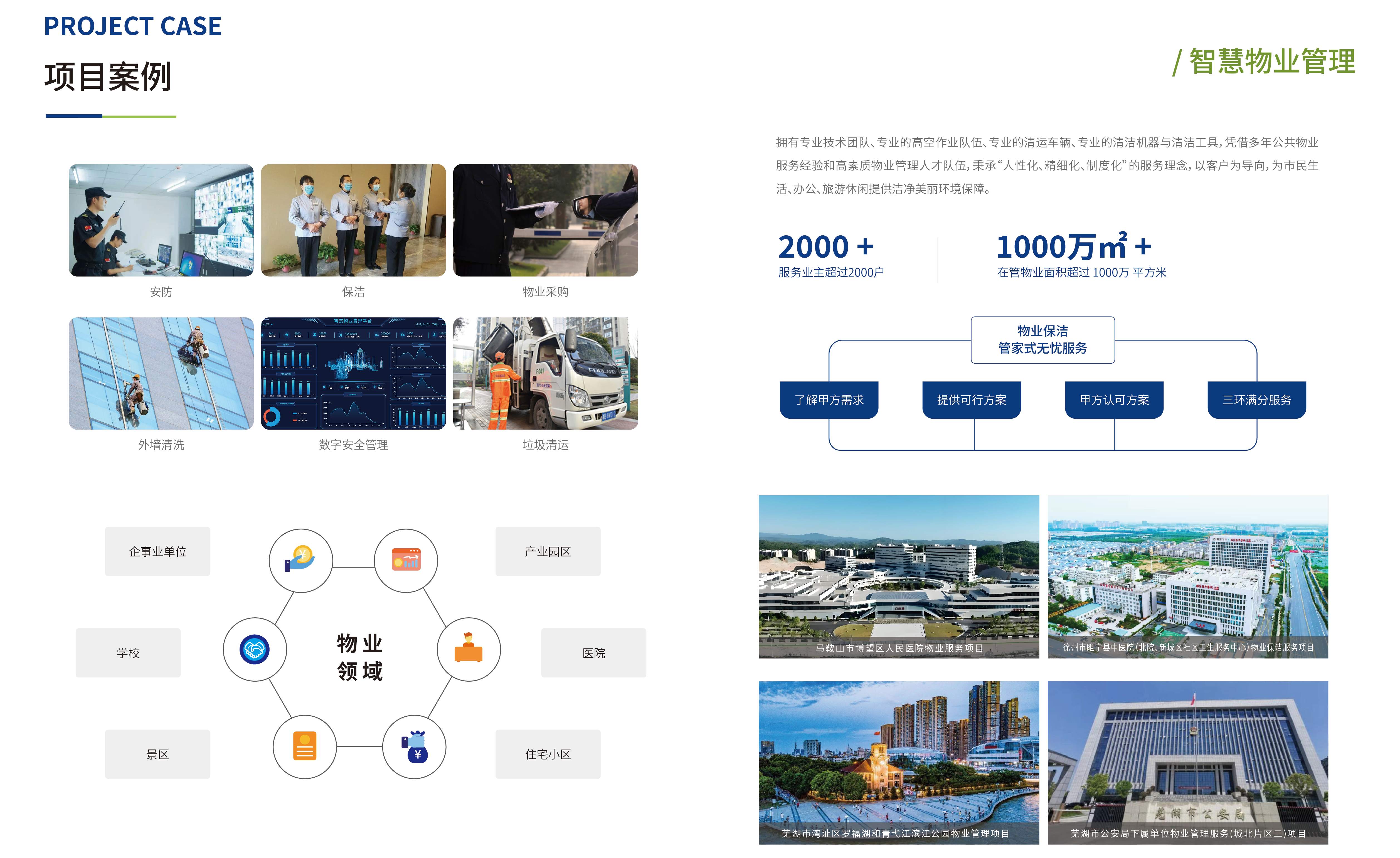
Task: Open the 保洁 cleaning staff photo
Action: pos(353,220)
